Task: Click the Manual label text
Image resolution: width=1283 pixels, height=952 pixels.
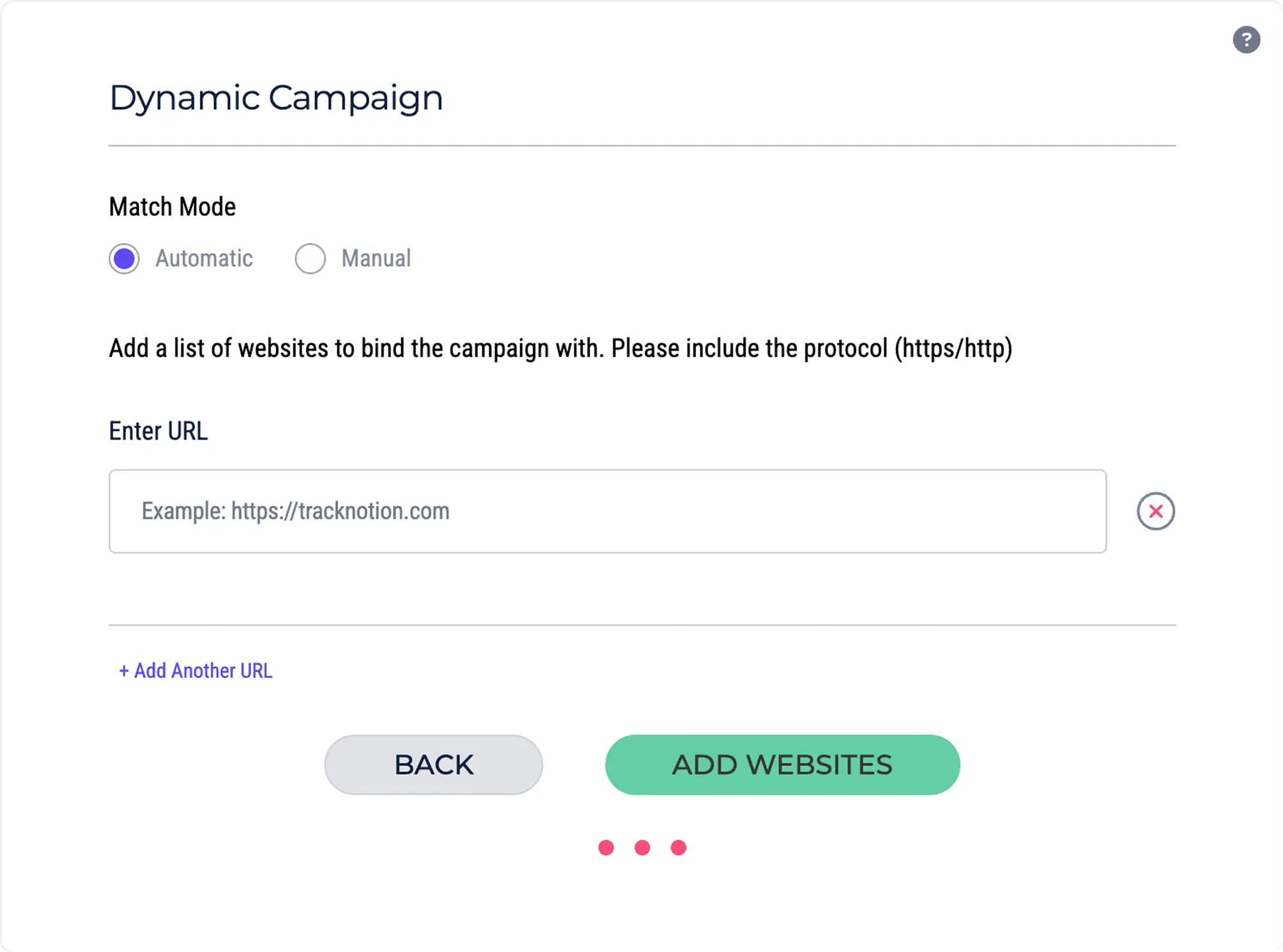Action: pyautogui.click(x=376, y=259)
